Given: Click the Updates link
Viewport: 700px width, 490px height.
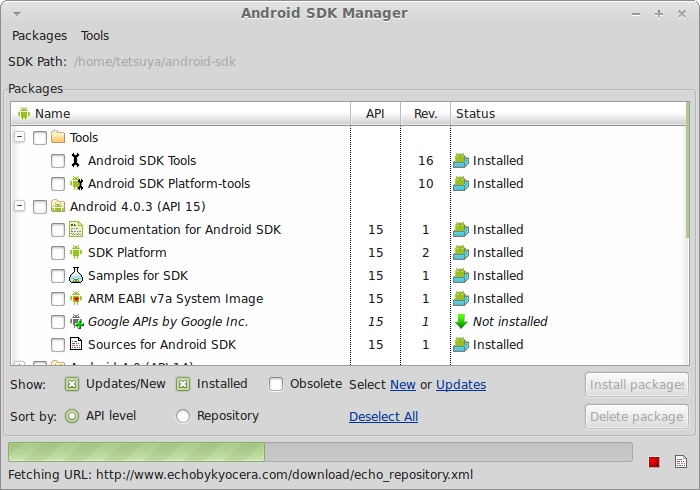Looking at the screenshot, I should (x=461, y=385).
